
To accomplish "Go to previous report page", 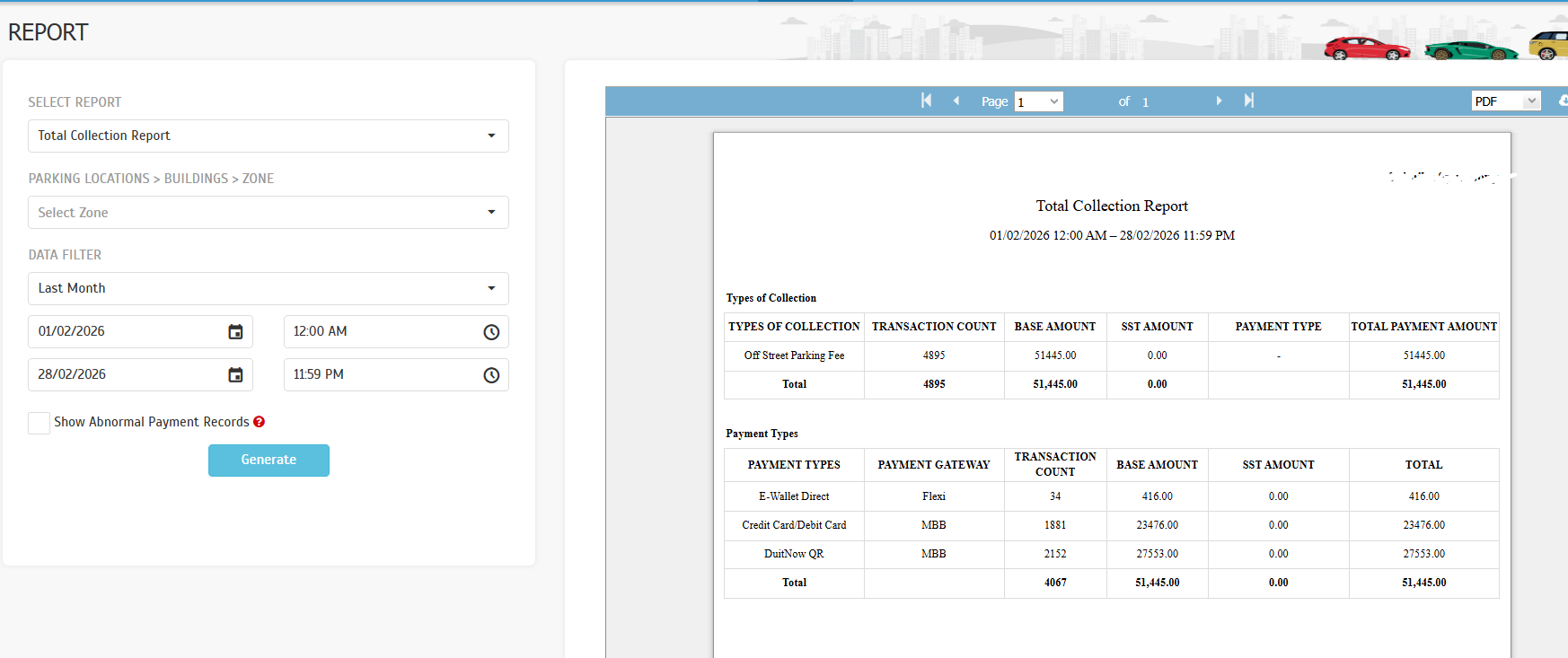I will pyautogui.click(x=956, y=101).
